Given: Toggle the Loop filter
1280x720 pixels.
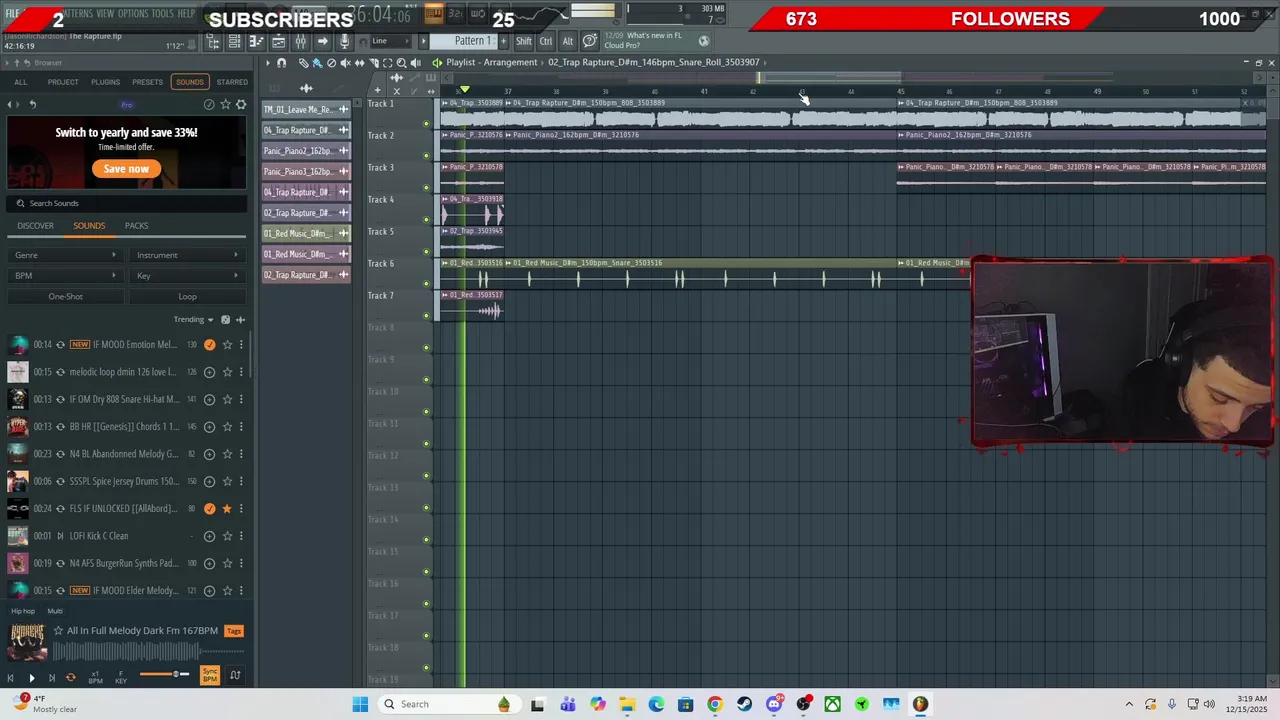Looking at the screenshot, I should pos(188,296).
